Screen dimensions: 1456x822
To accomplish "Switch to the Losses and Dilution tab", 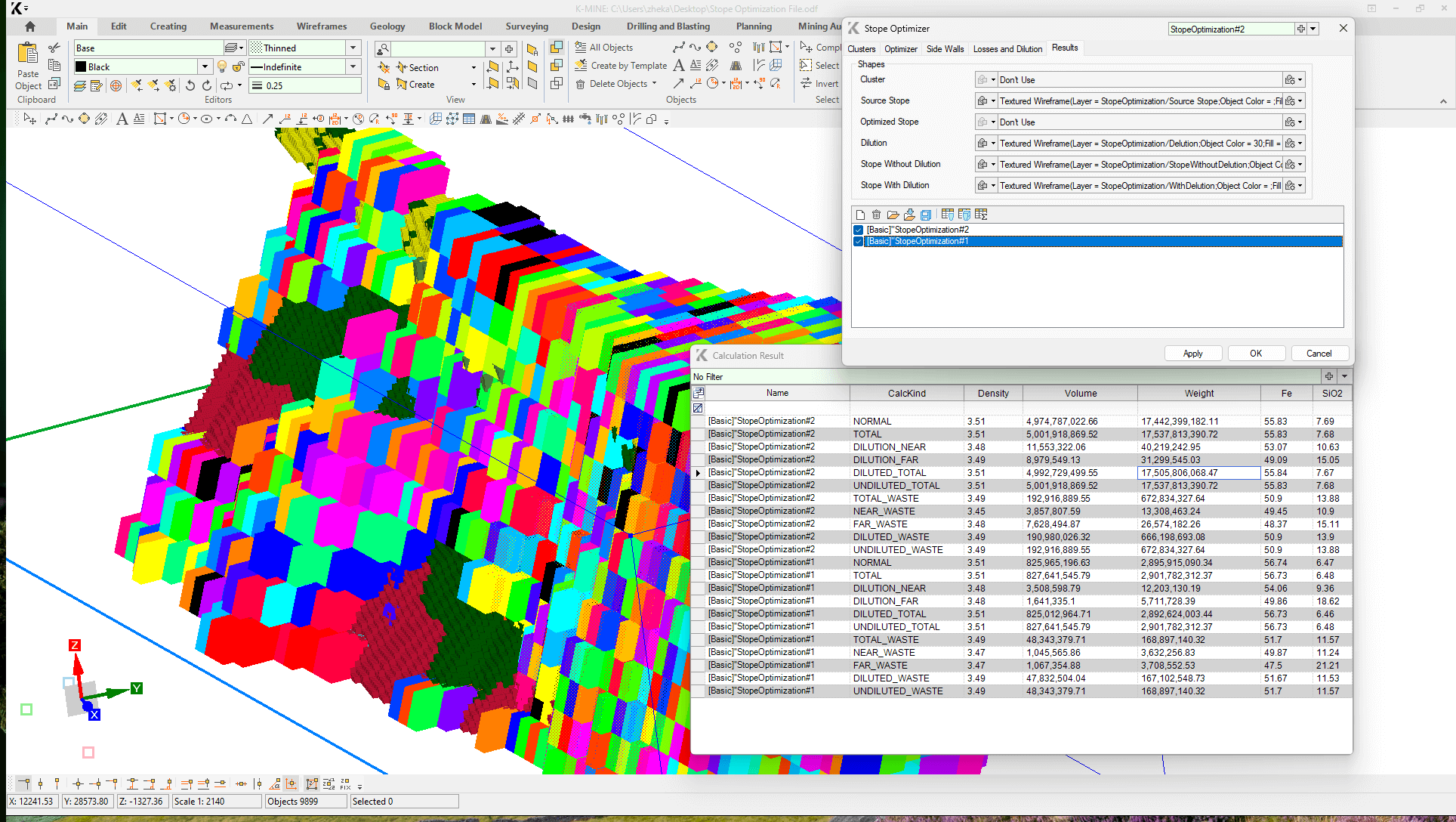I will (1007, 48).
